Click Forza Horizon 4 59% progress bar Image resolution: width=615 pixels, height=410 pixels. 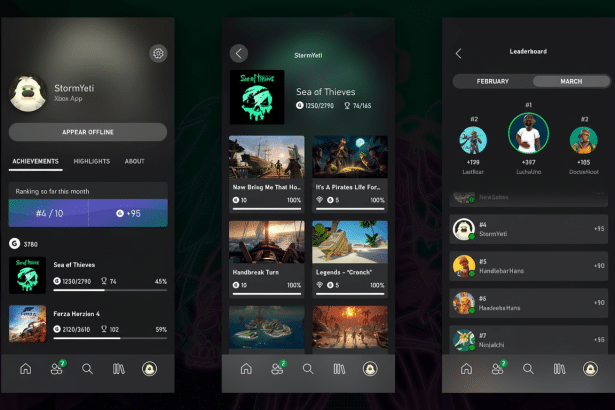click(x=110, y=338)
